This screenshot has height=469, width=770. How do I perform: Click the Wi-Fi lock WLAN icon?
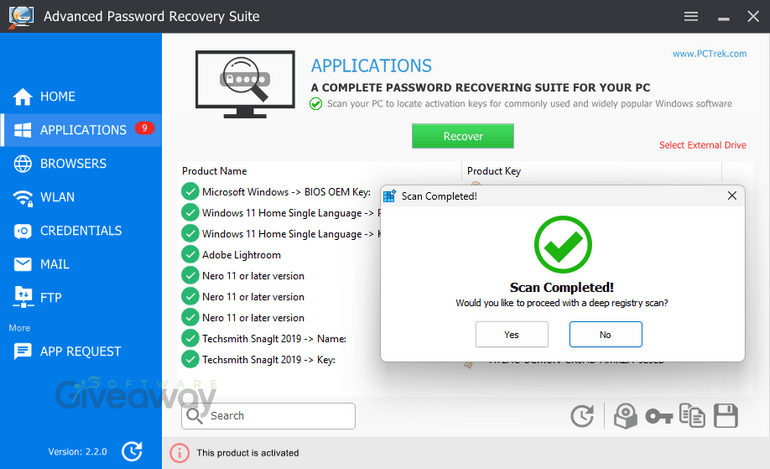(x=23, y=198)
